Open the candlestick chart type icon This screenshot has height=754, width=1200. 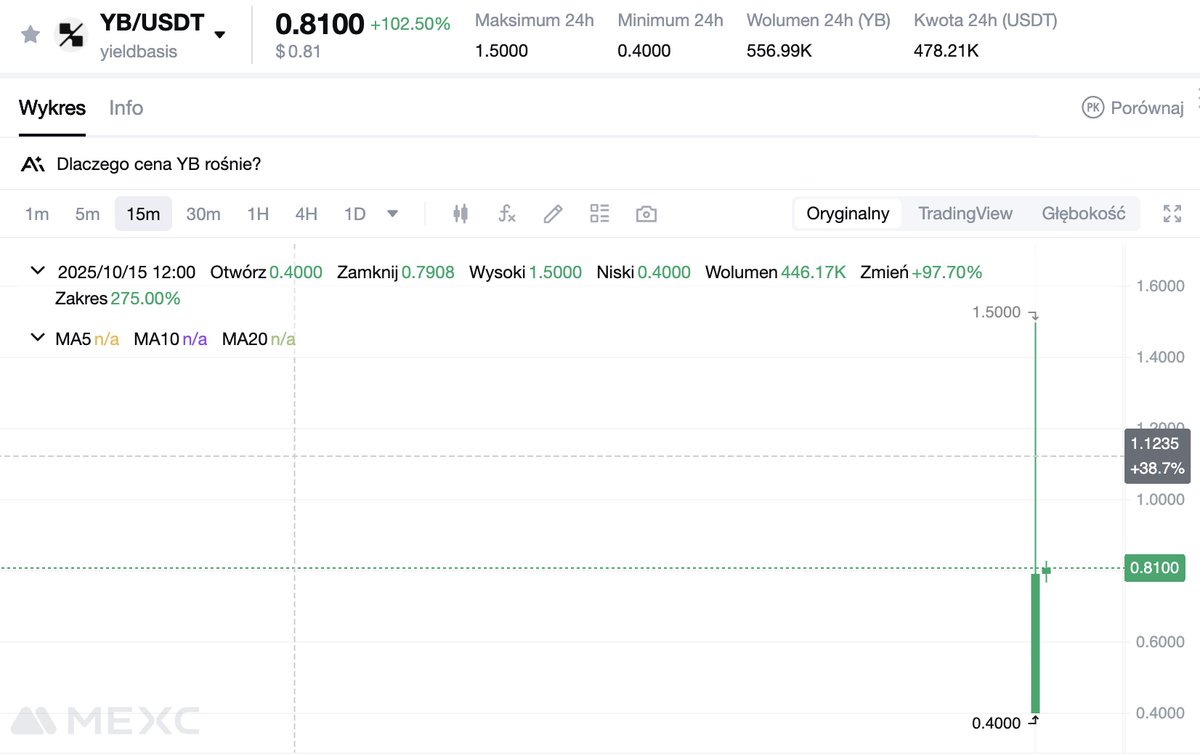coord(460,213)
